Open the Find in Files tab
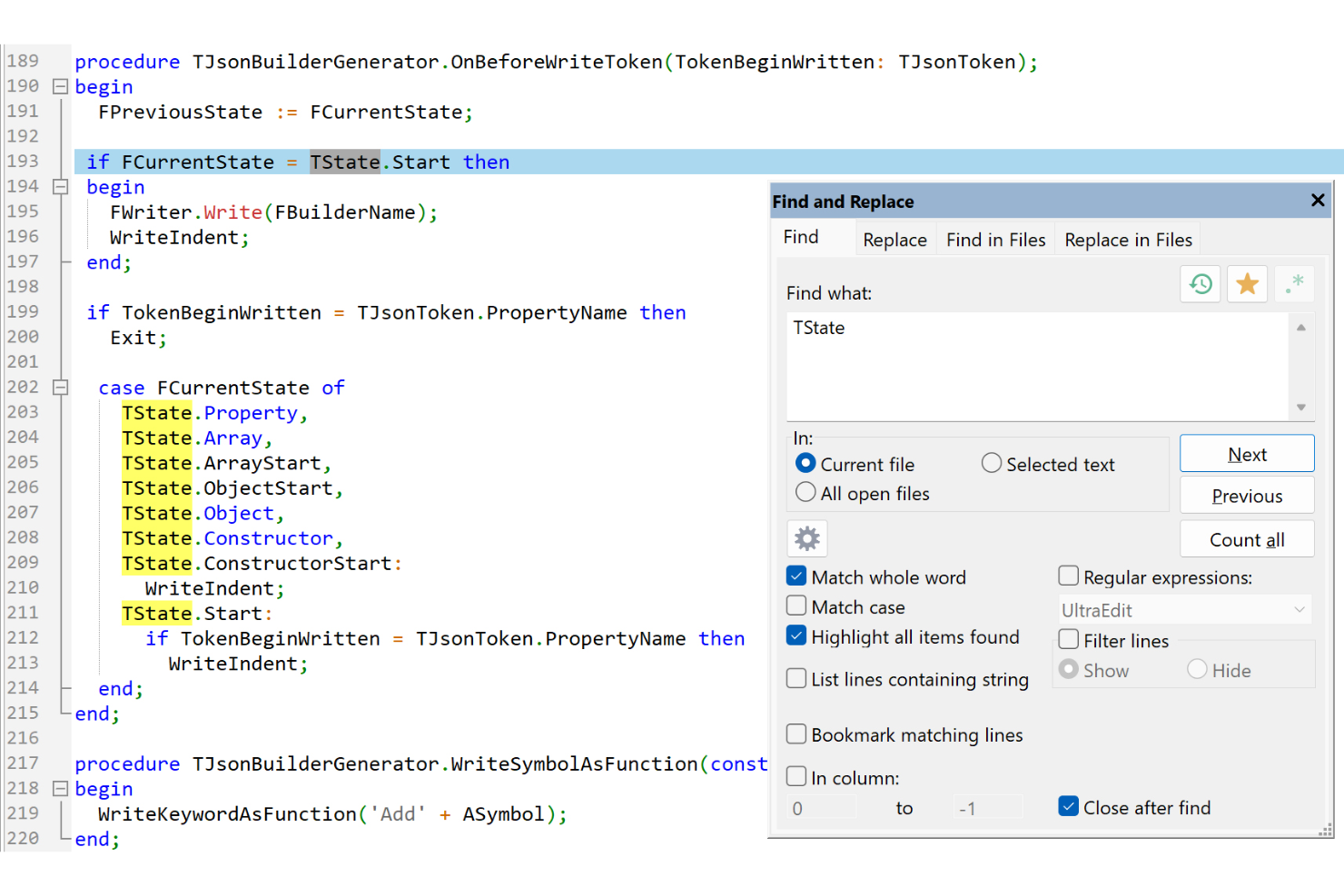This screenshot has width=1344, height=896. pos(995,240)
